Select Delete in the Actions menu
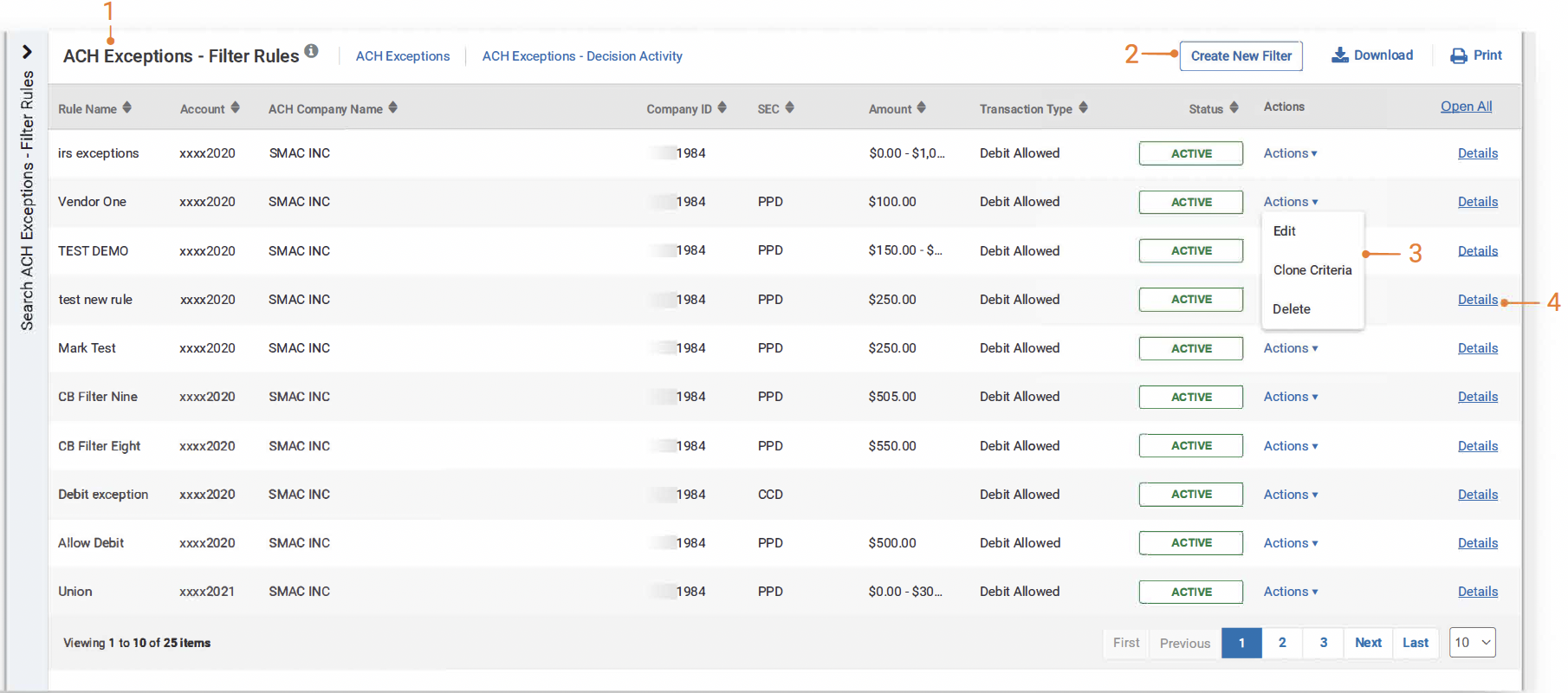Viewport: 1568px width, 693px height. (1291, 309)
